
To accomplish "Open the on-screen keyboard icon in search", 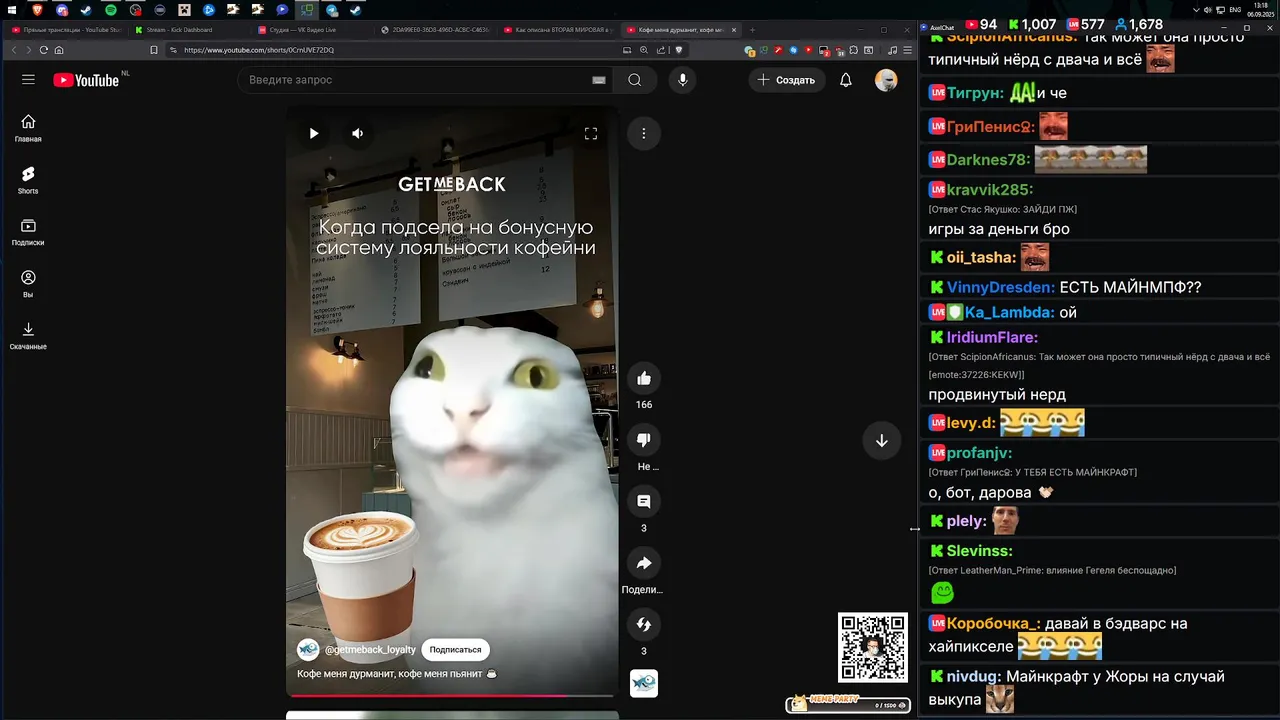I will click(x=599, y=80).
